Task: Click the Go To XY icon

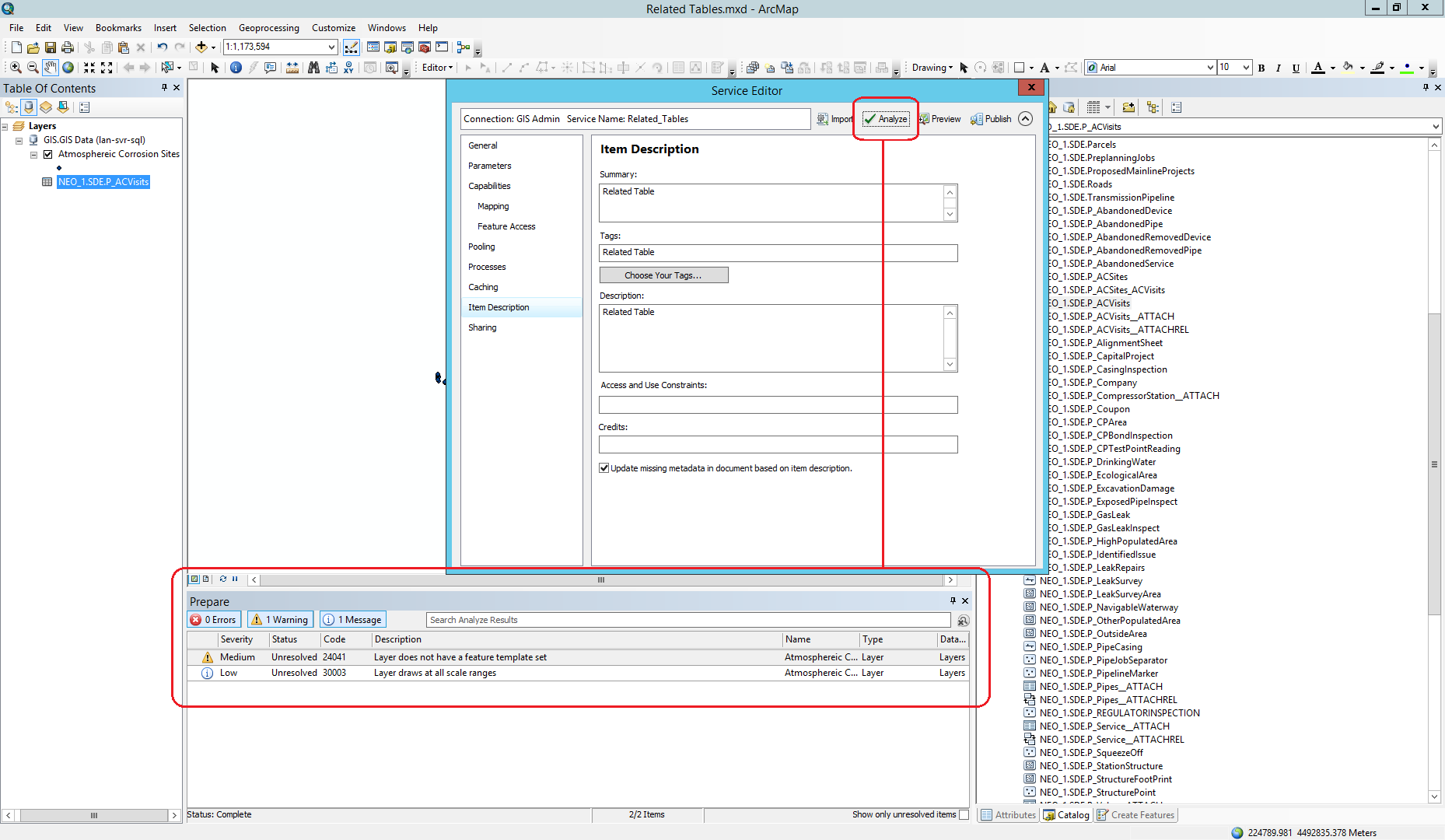Action: pos(348,68)
